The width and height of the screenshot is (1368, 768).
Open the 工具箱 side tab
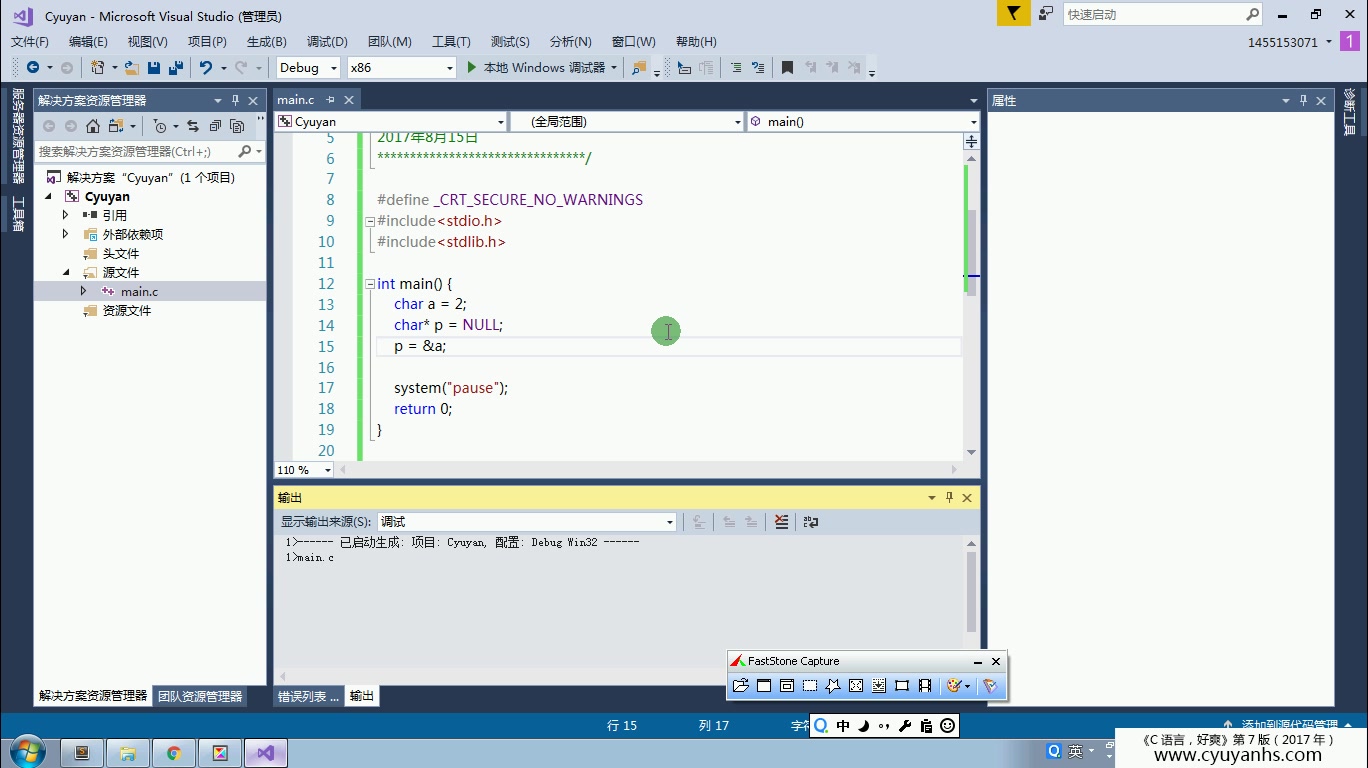[17, 214]
